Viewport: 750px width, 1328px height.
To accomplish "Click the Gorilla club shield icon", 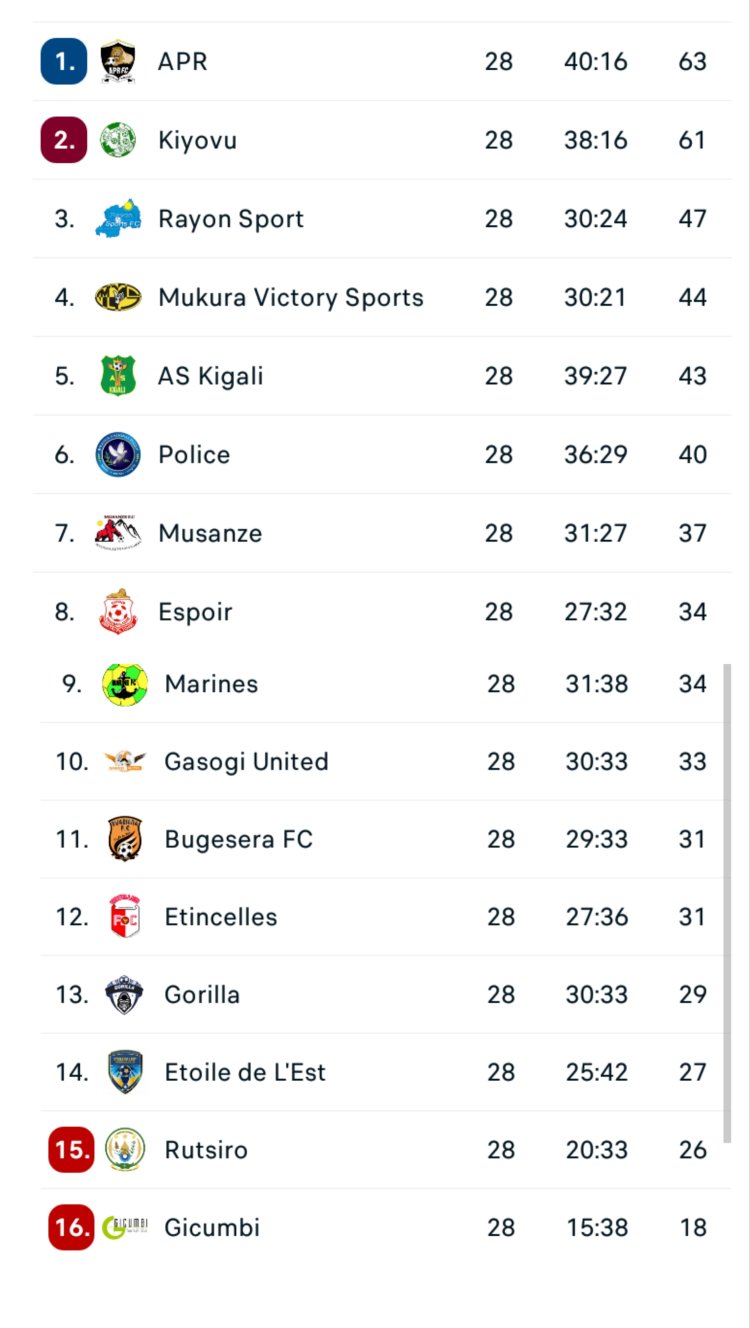I will (125, 995).
